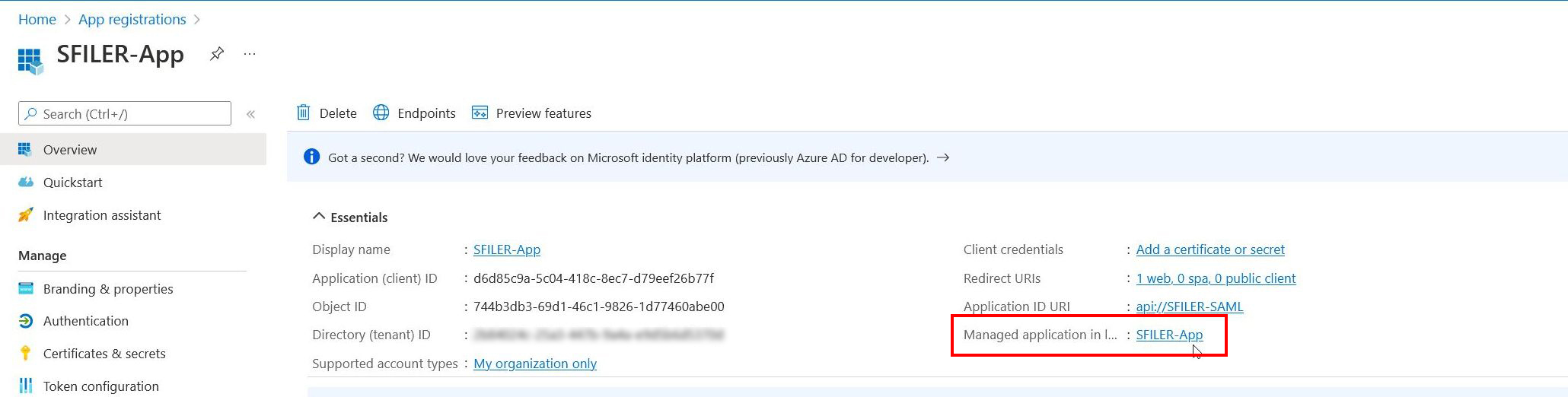This screenshot has height=397, width=1568.
Task: Click the Application ID URI label
Action: pyautogui.click(x=1017, y=306)
